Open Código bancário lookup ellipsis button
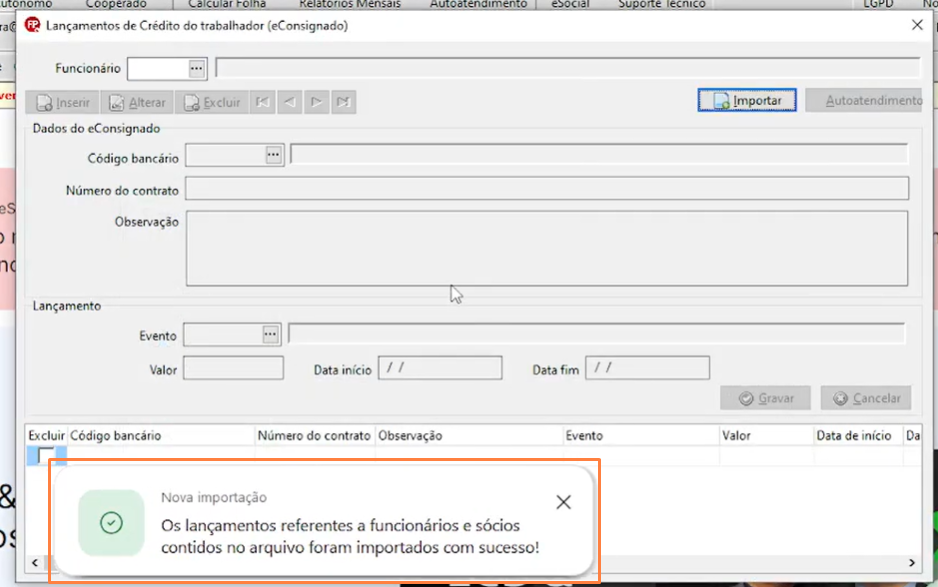938x587 pixels. [273, 155]
